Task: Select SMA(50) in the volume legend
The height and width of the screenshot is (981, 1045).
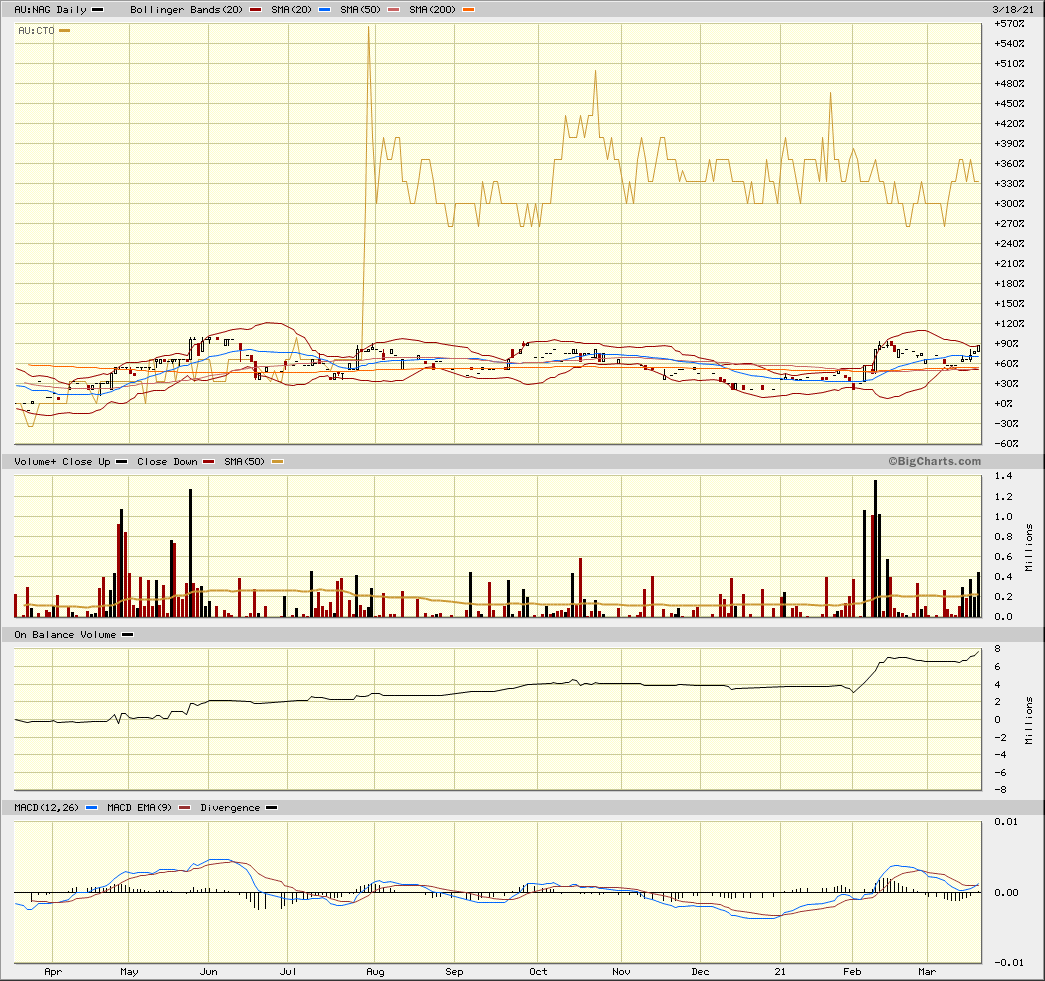Action: pos(244,461)
